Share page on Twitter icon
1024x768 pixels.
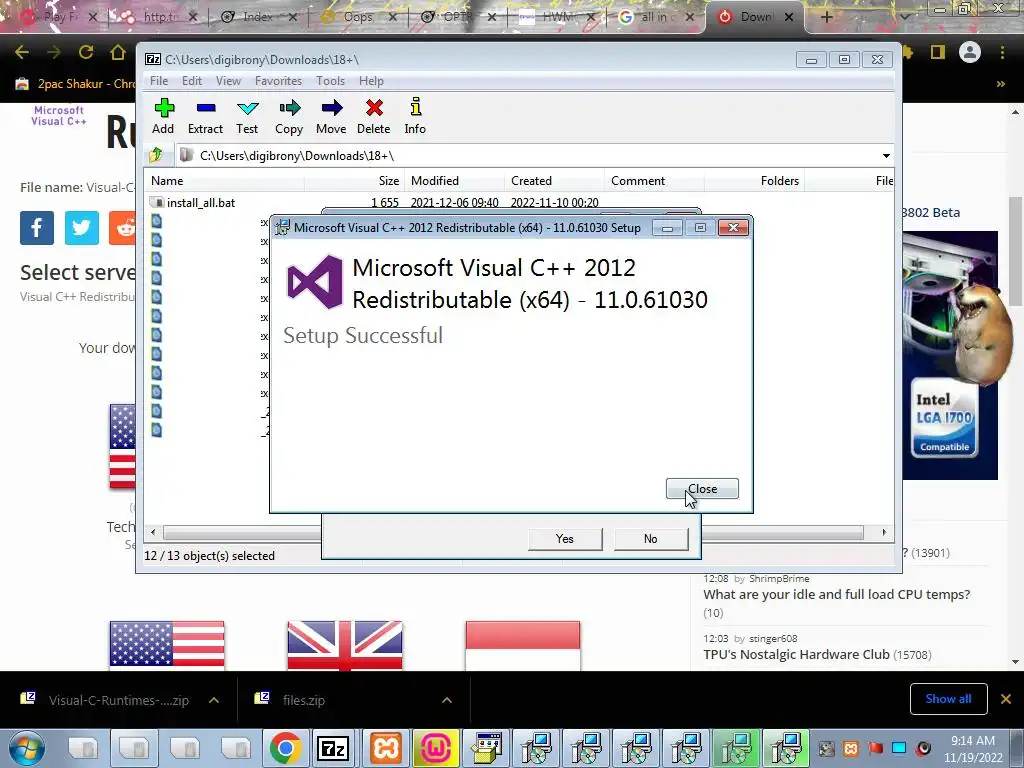click(x=82, y=228)
